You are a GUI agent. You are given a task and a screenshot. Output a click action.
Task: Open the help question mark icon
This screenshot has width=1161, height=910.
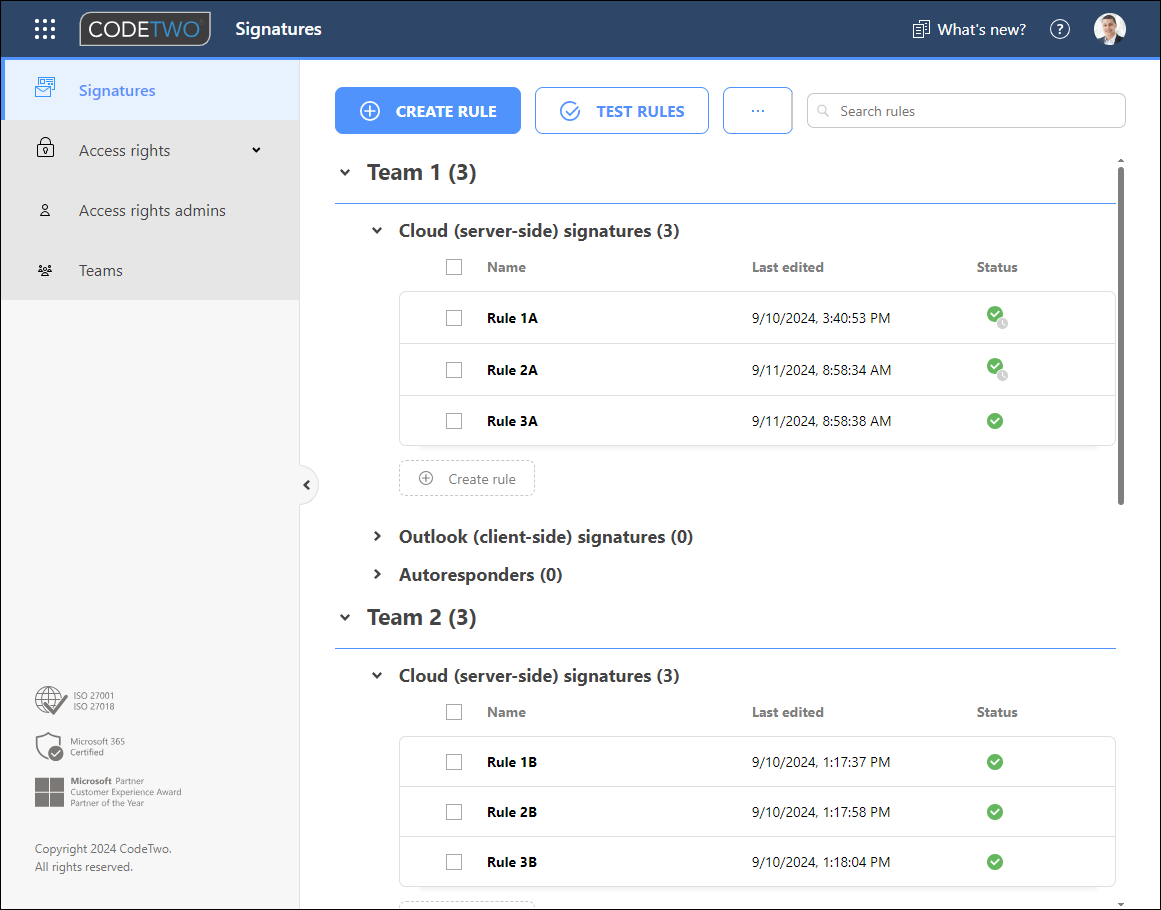click(x=1060, y=29)
